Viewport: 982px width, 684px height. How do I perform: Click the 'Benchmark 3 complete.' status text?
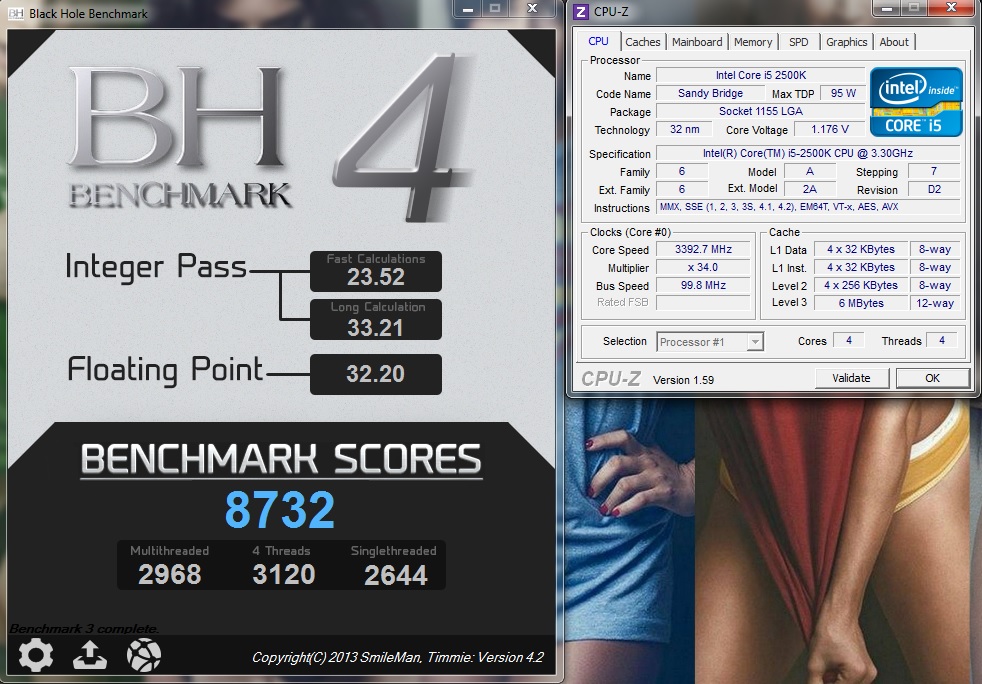coord(84,628)
